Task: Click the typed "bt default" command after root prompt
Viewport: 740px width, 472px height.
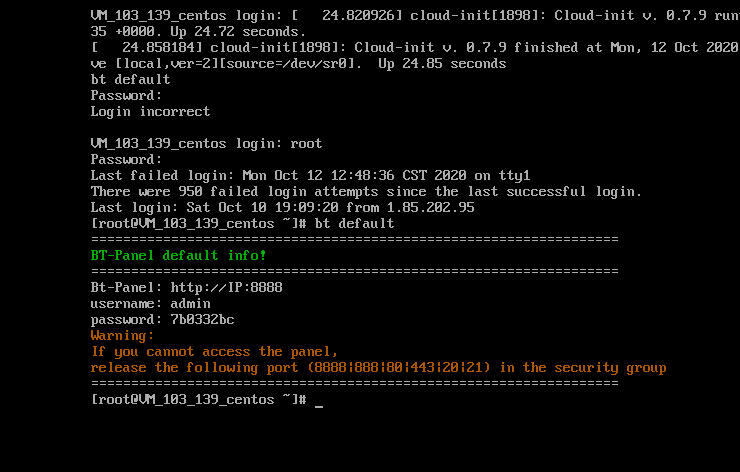Action: tap(354, 223)
